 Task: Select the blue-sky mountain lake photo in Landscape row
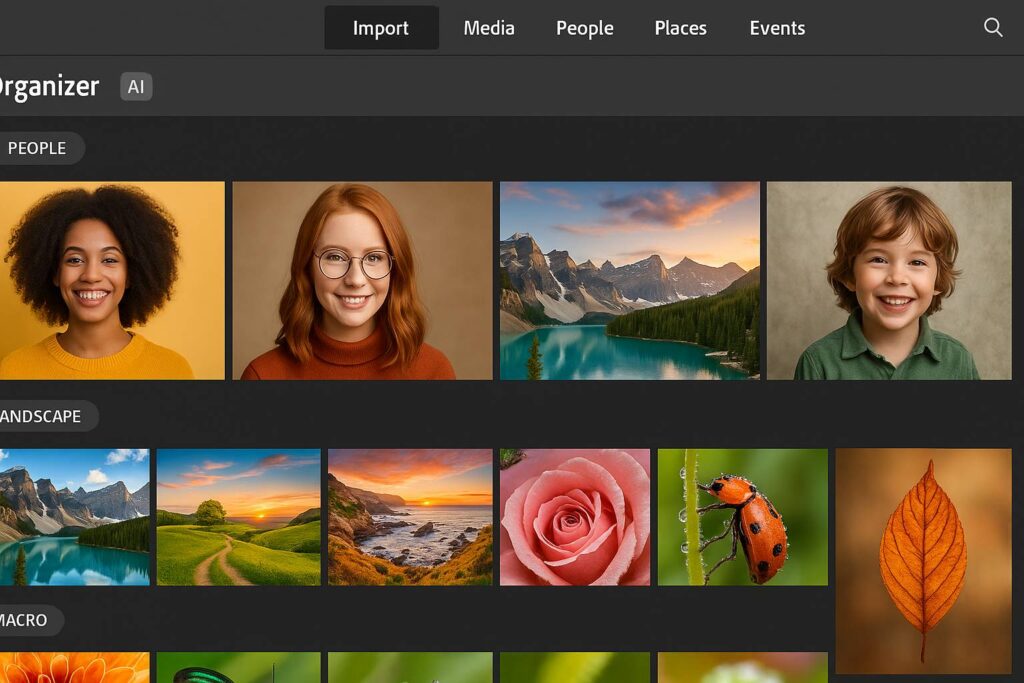click(73, 516)
